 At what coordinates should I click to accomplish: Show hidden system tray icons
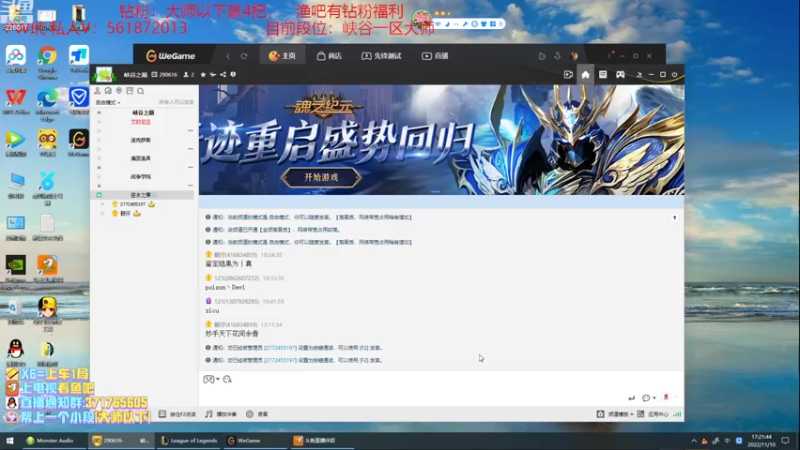coord(694,441)
